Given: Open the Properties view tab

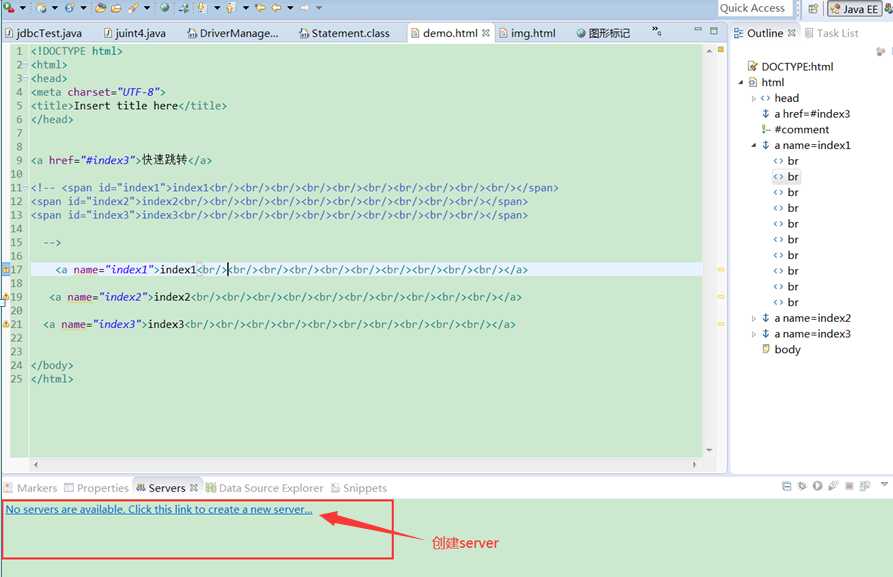Looking at the screenshot, I should point(96,488).
